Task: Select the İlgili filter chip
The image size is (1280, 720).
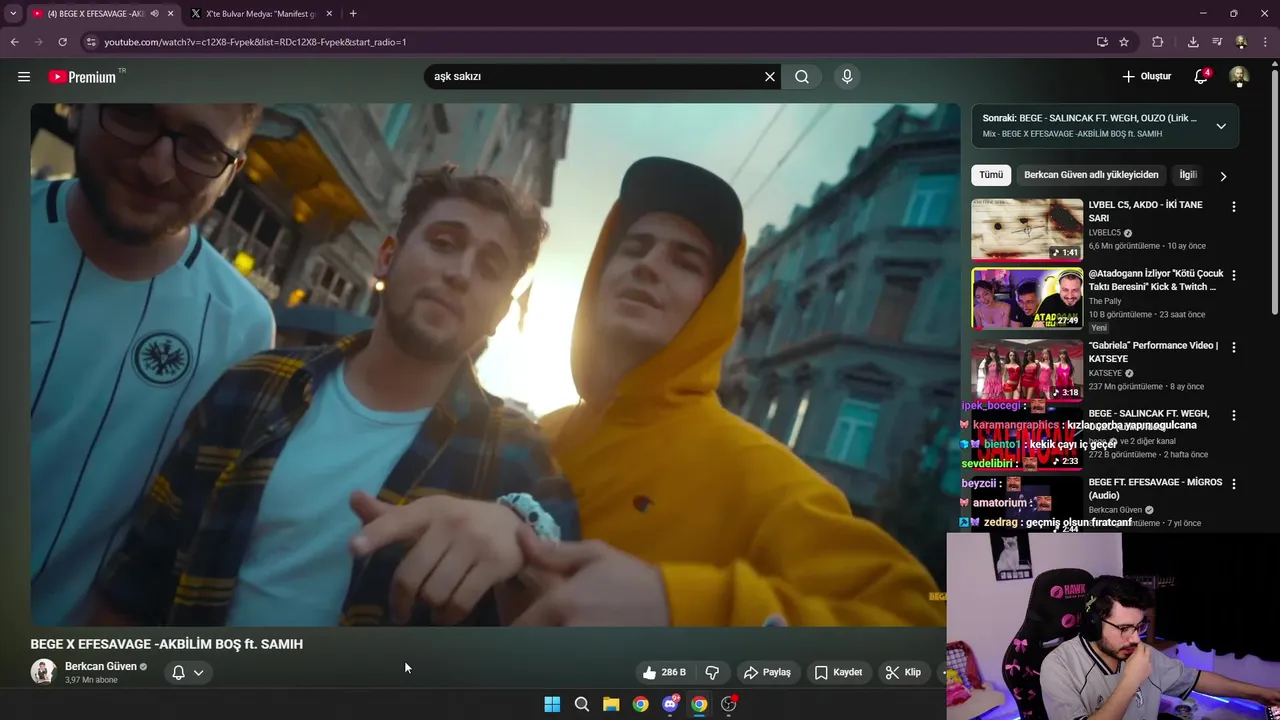Action: 1188,175
